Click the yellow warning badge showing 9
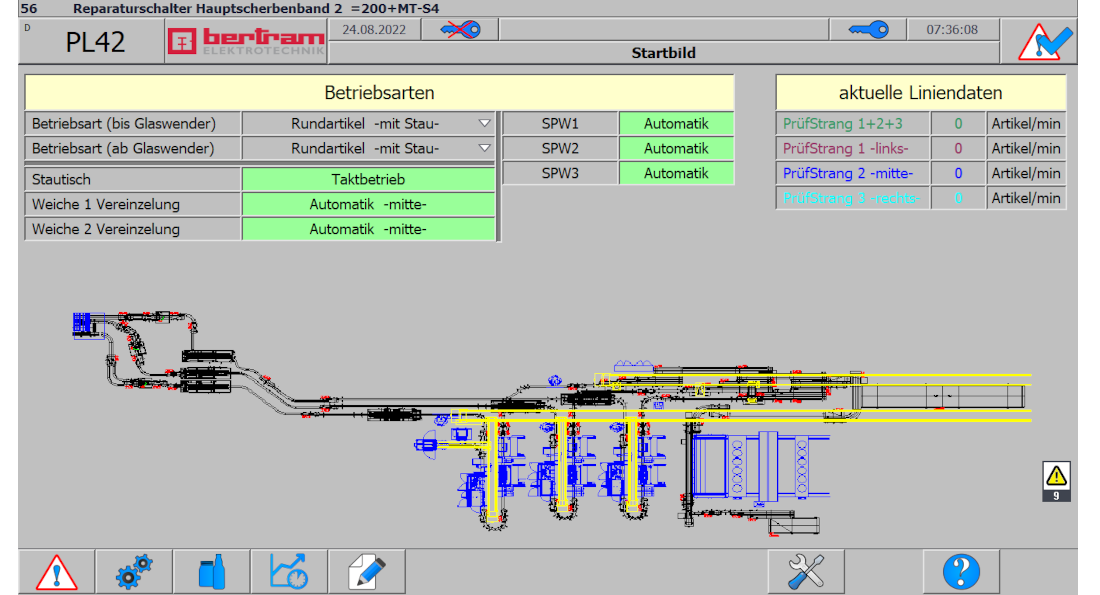 1056,480
